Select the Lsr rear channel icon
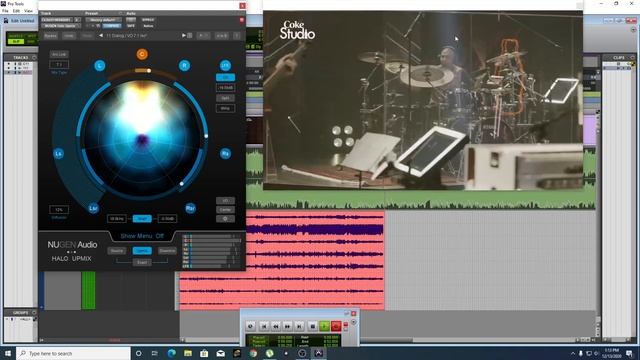The image size is (640, 360). (x=93, y=208)
